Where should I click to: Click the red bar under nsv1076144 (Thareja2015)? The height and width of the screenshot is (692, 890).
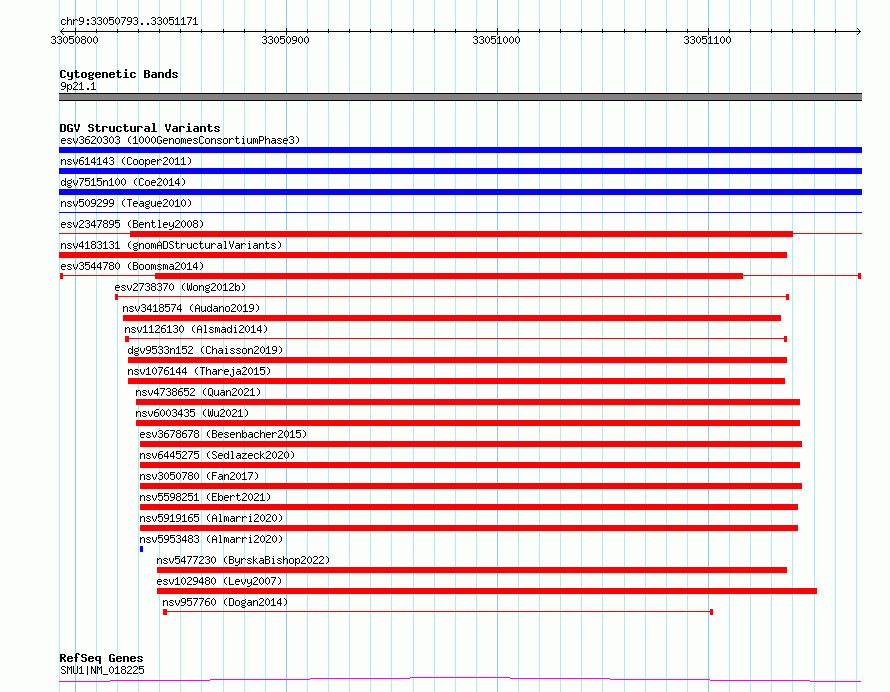[456, 381]
